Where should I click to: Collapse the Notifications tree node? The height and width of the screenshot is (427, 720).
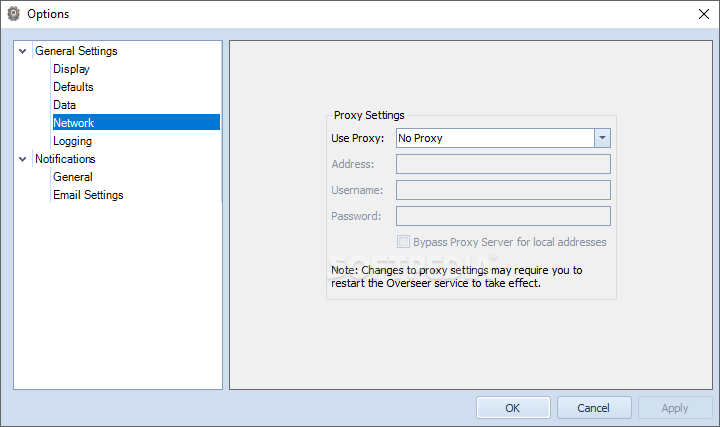[x=22, y=159]
